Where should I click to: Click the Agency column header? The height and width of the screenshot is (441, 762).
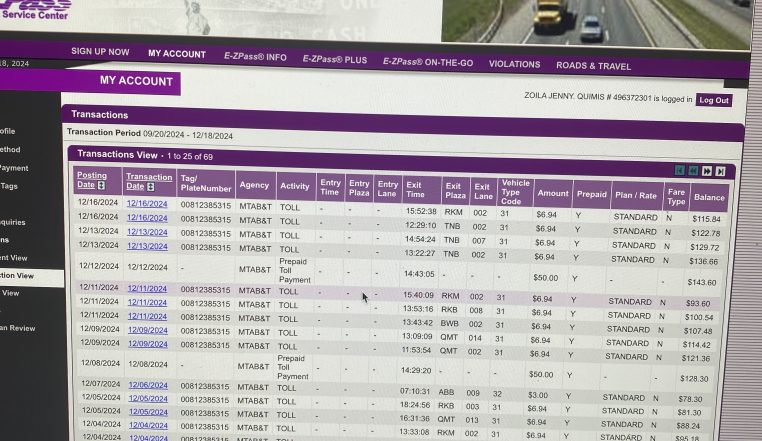tap(254, 185)
